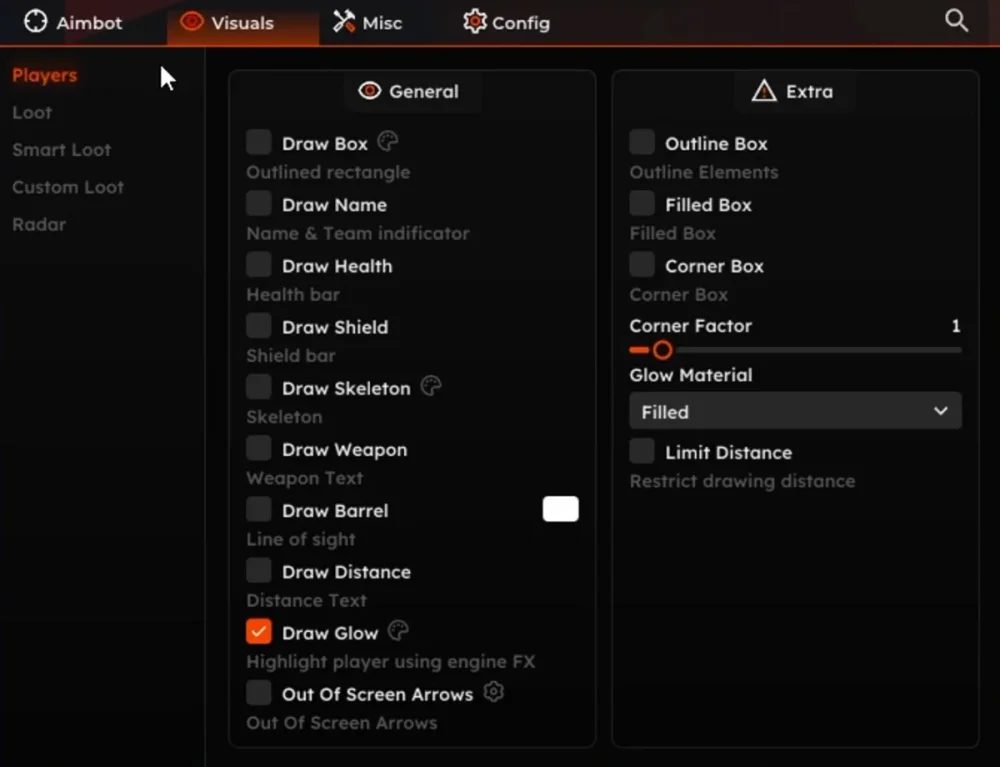This screenshot has height=767, width=1000.
Task: Click the Config gear icon
Action: click(x=475, y=21)
